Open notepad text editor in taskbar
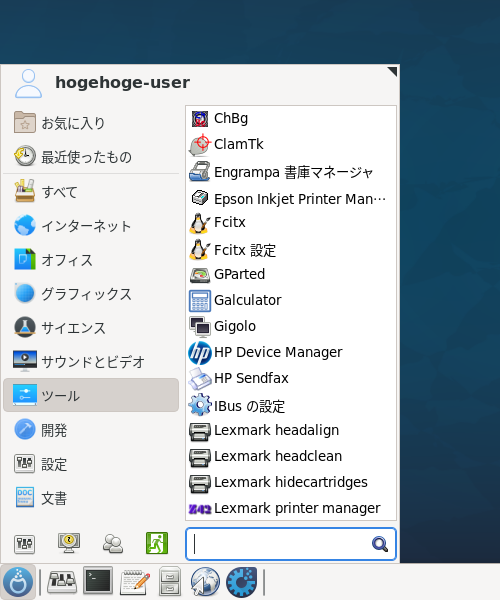This screenshot has height=600, width=500. tap(135, 582)
